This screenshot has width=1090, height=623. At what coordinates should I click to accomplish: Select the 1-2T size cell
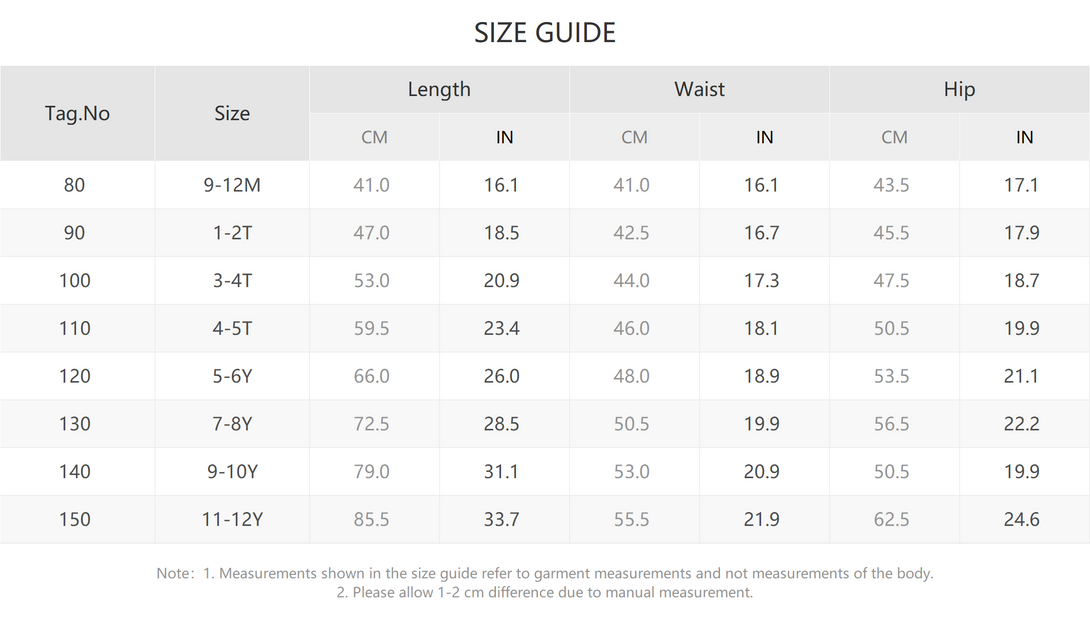(x=232, y=233)
